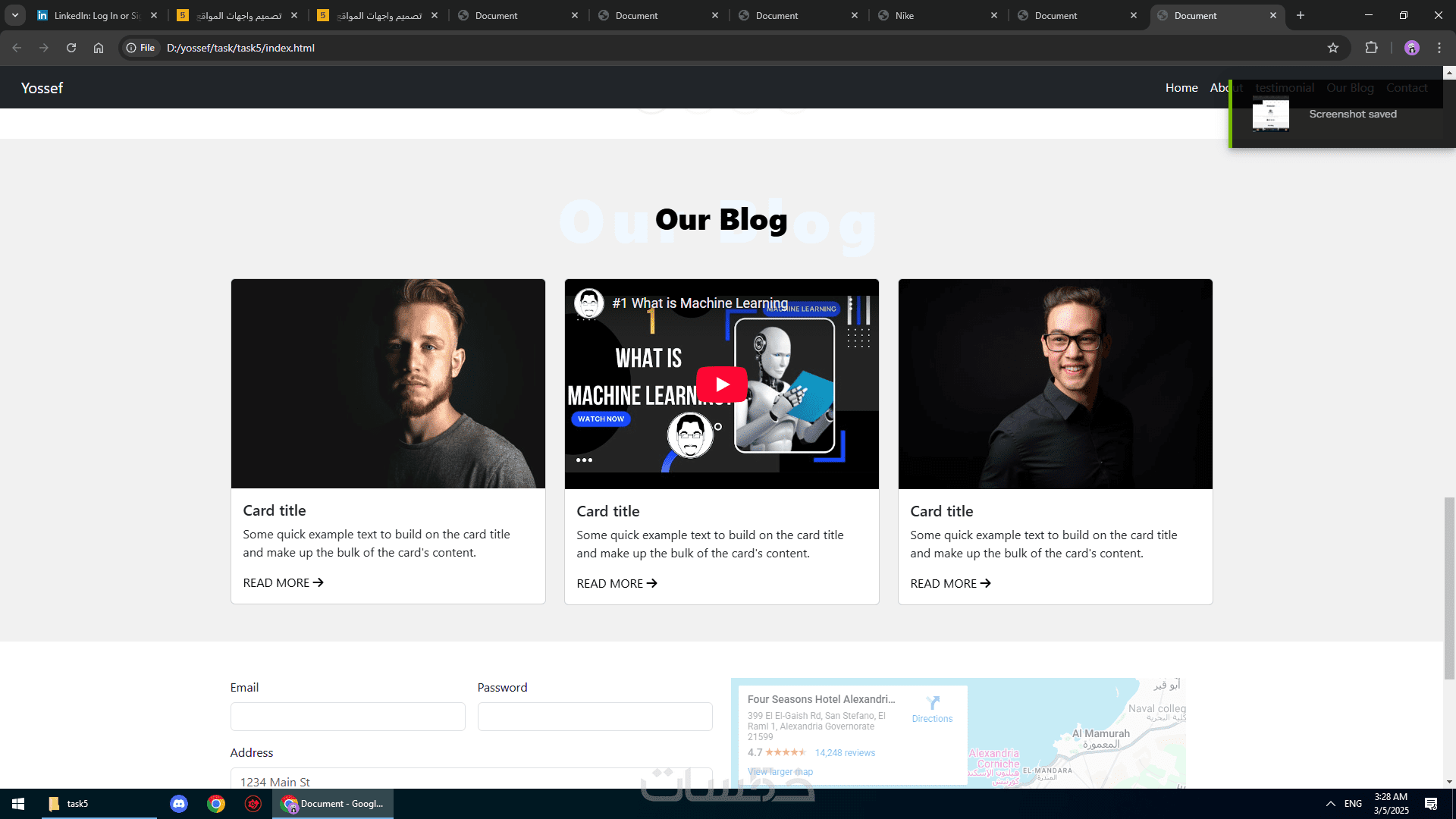The image size is (1456, 819).
Task: Open the tab search dropdown arrow
Action: click(15, 15)
